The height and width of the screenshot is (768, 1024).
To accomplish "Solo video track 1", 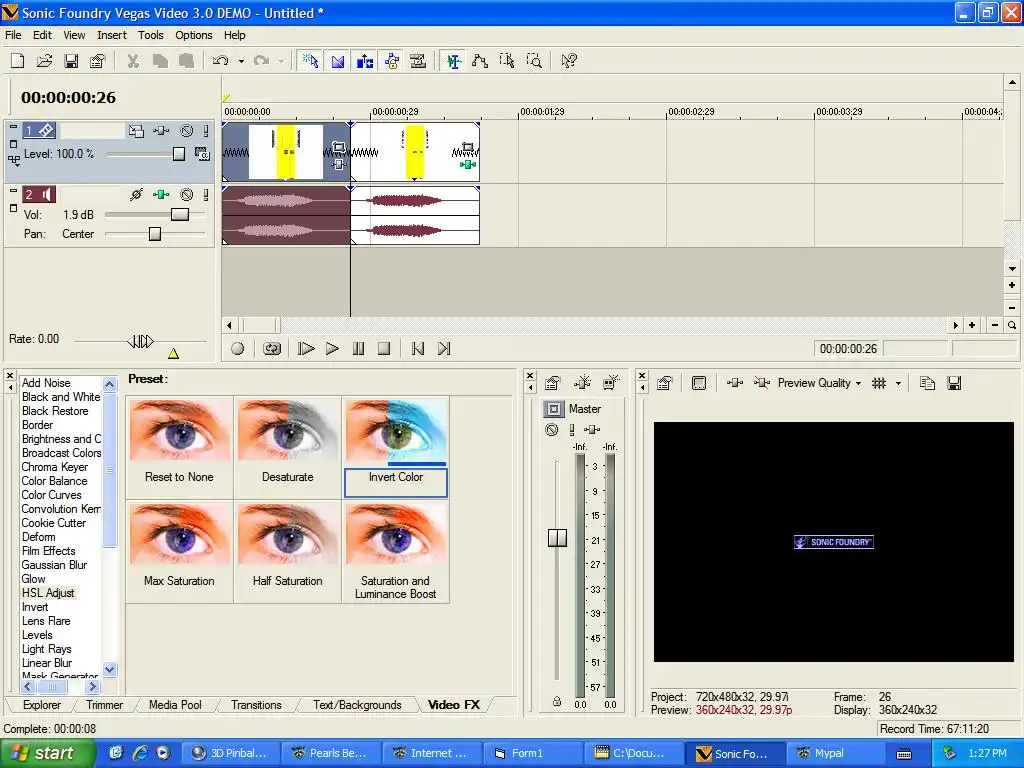I will [206, 131].
